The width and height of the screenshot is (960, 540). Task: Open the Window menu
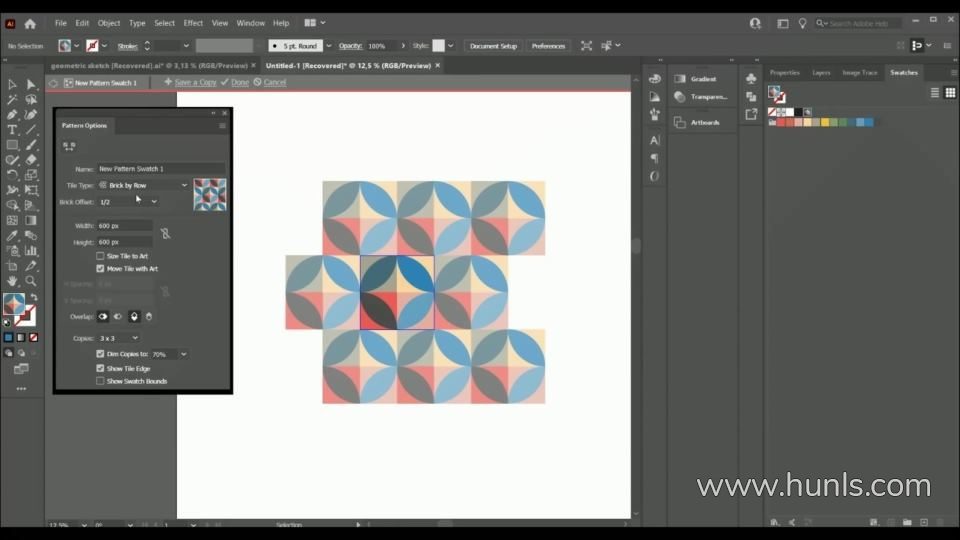(250, 23)
